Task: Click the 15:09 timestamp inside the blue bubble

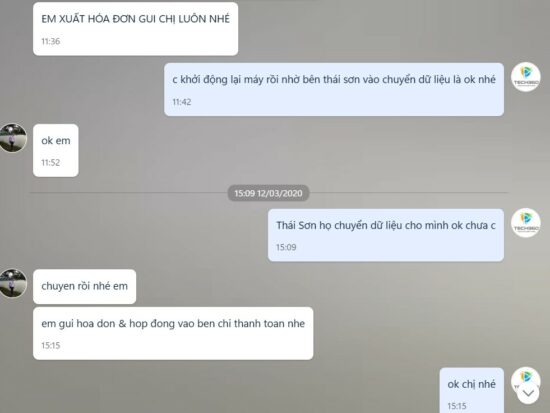Action: [286, 247]
